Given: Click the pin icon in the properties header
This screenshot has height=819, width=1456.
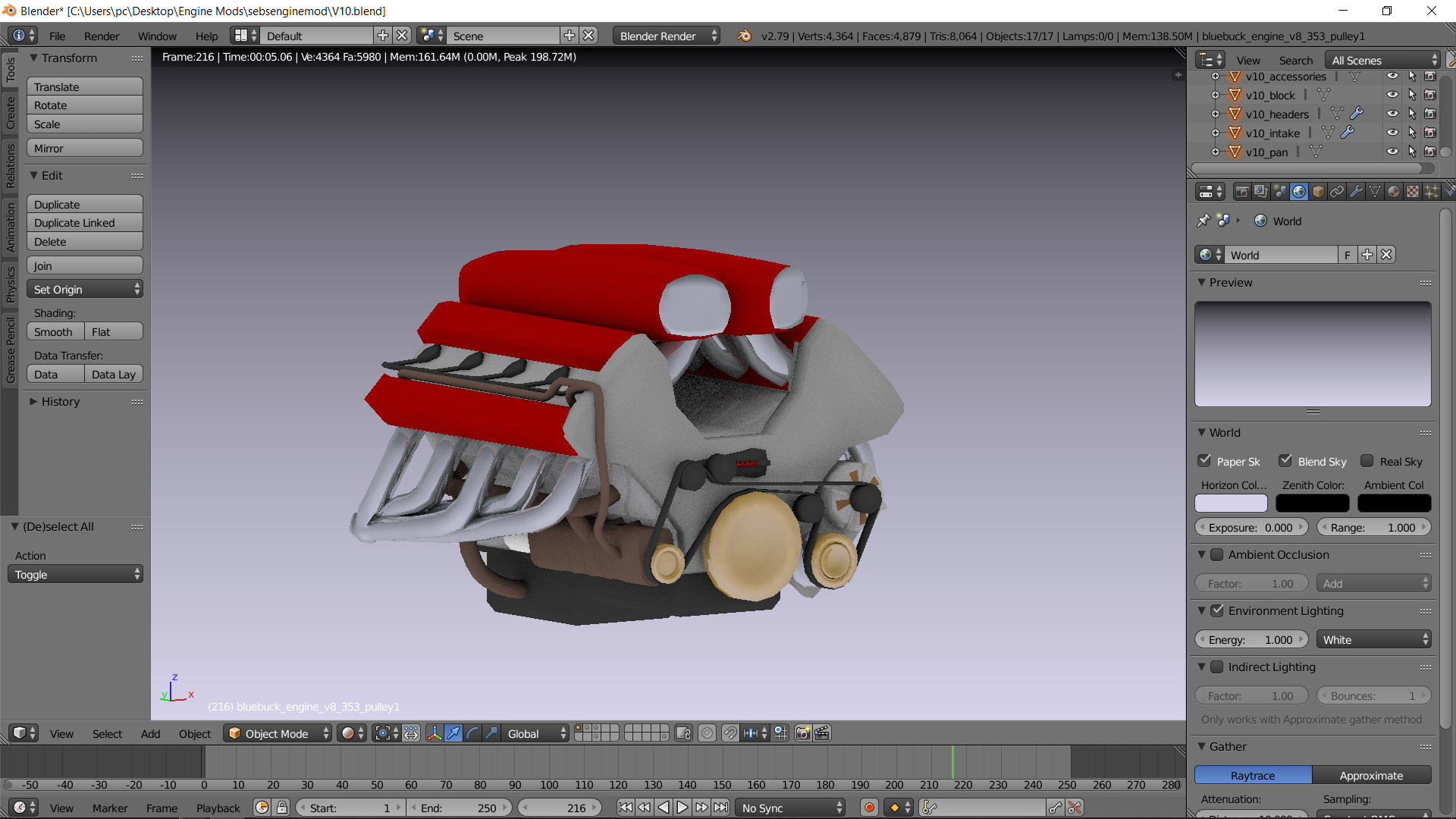Looking at the screenshot, I should 1203,221.
